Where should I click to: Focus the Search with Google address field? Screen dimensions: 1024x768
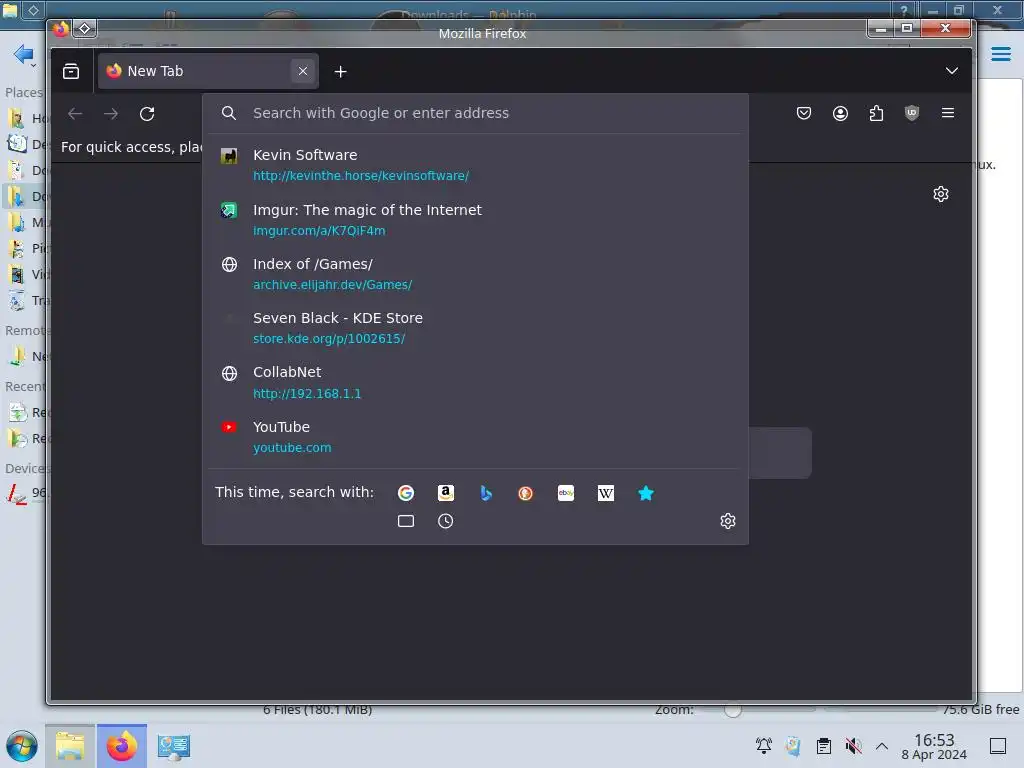[x=475, y=113]
